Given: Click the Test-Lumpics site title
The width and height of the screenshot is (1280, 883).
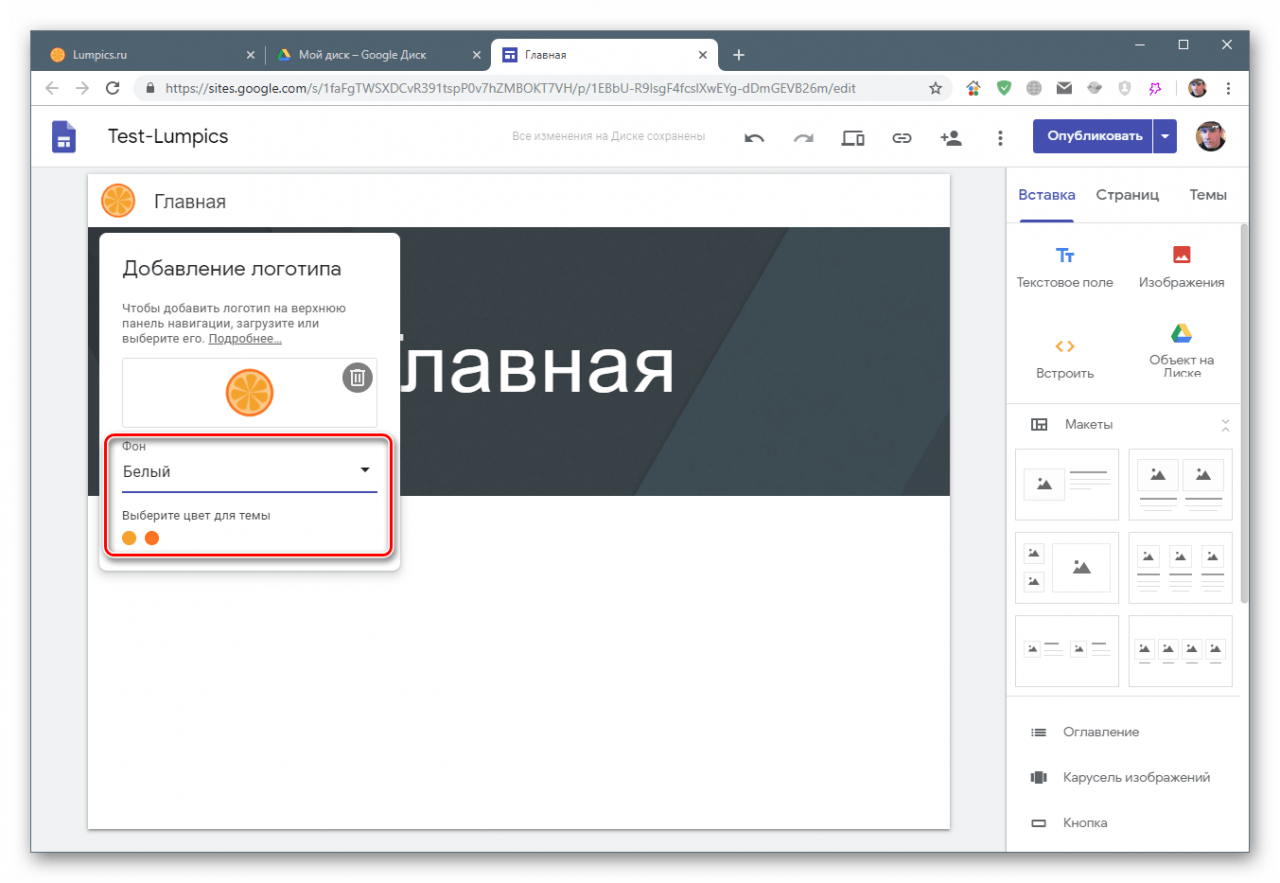Looking at the screenshot, I should tap(168, 136).
